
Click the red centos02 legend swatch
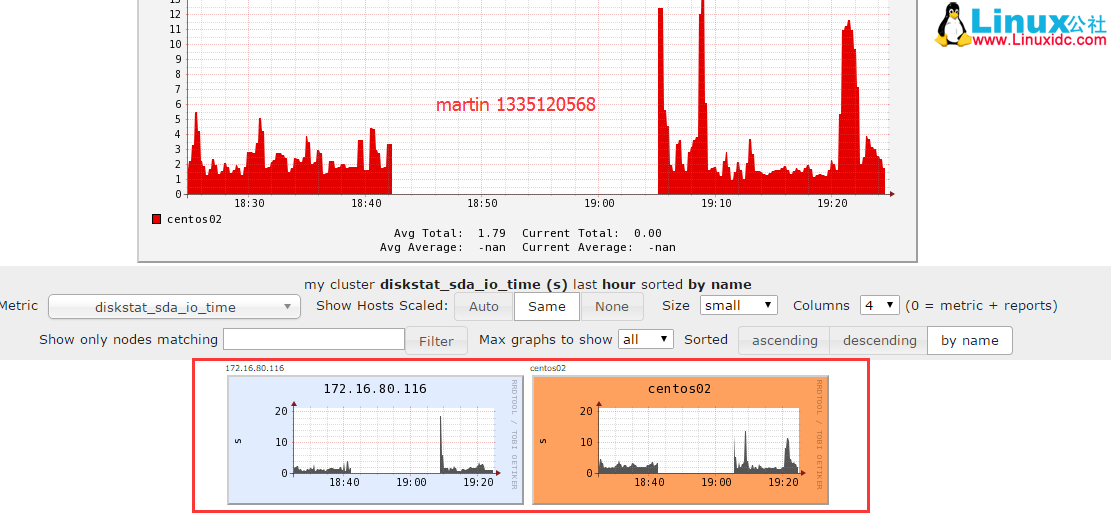tap(156, 219)
